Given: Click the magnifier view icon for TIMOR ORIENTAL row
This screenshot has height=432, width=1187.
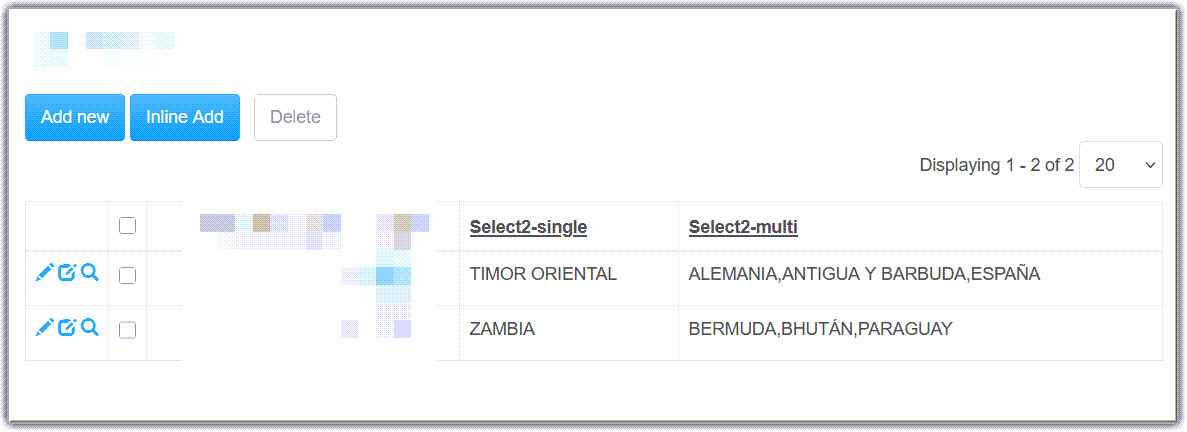Looking at the screenshot, I should [90, 272].
